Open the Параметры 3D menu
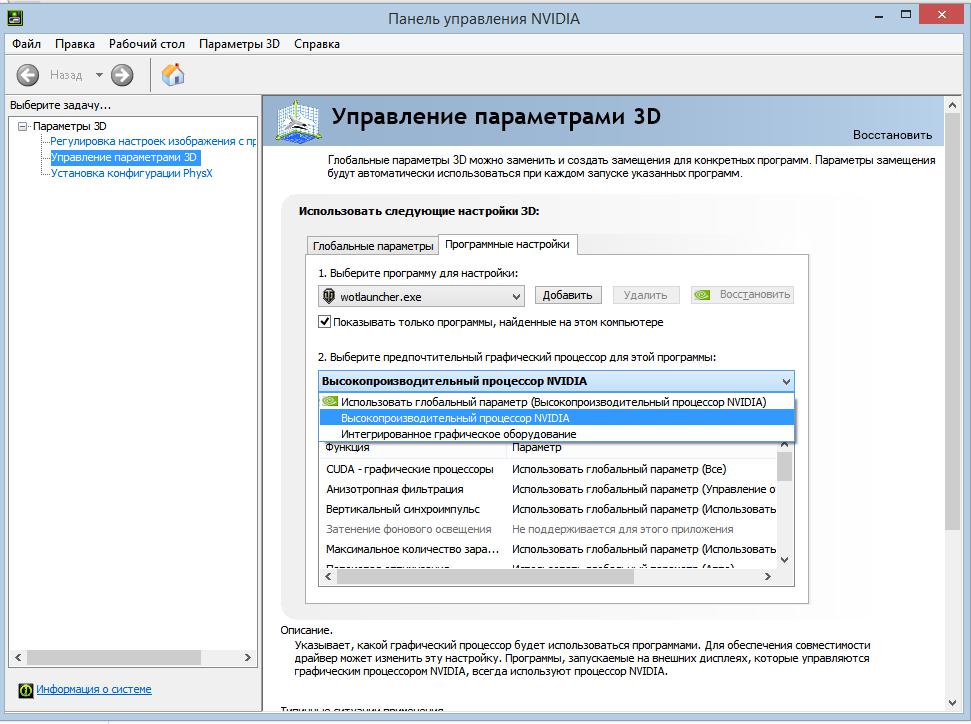The height and width of the screenshot is (724, 971). (239, 44)
